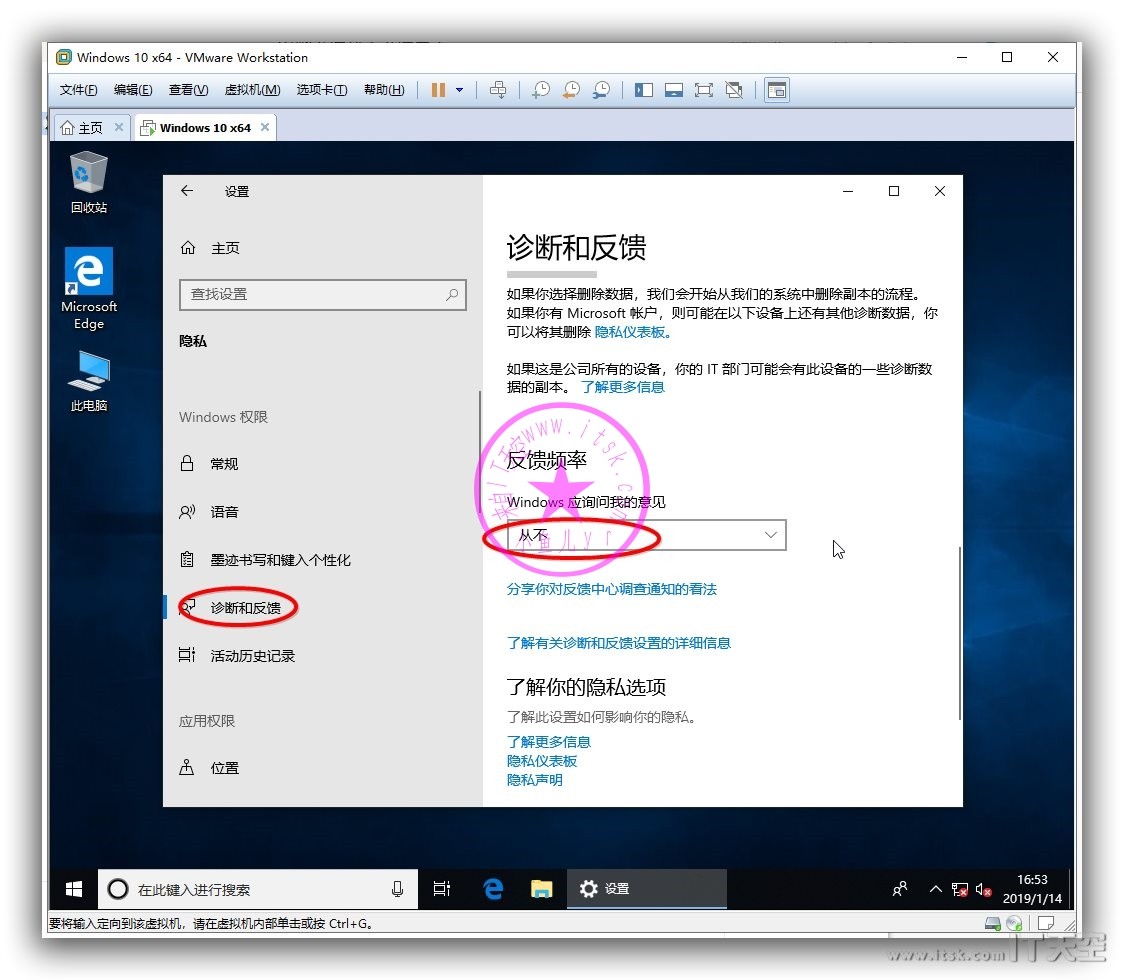Open the 隐私仪表板 link near the bottom
The height and width of the screenshot is (980, 1124).
[x=542, y=761]
